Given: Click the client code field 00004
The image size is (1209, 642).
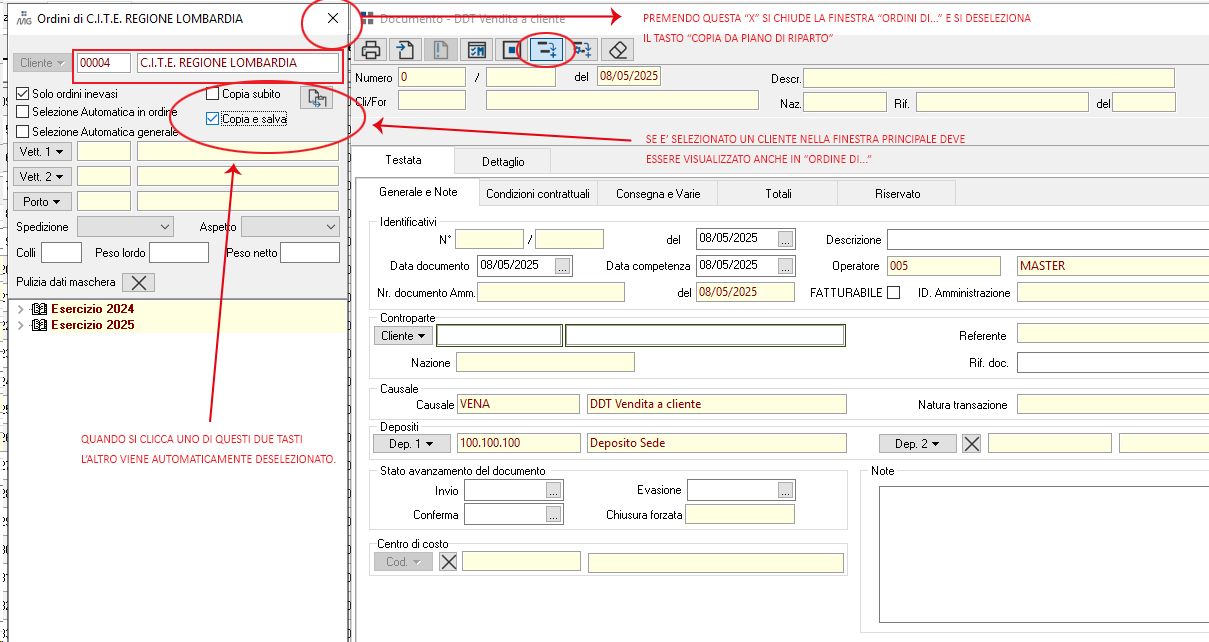Looking at the screenshot, I should [x=104, y=63].
